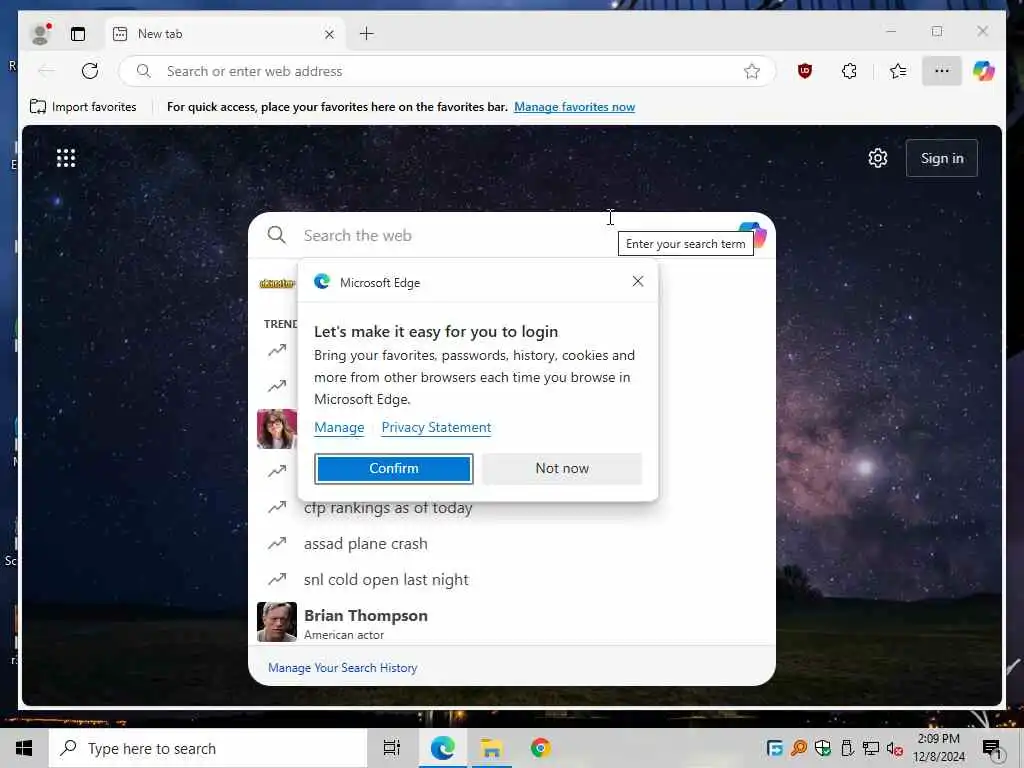Click the muted volume tray icon
This screenshot has width=1024, height=768.
click(x=895, y=748)
